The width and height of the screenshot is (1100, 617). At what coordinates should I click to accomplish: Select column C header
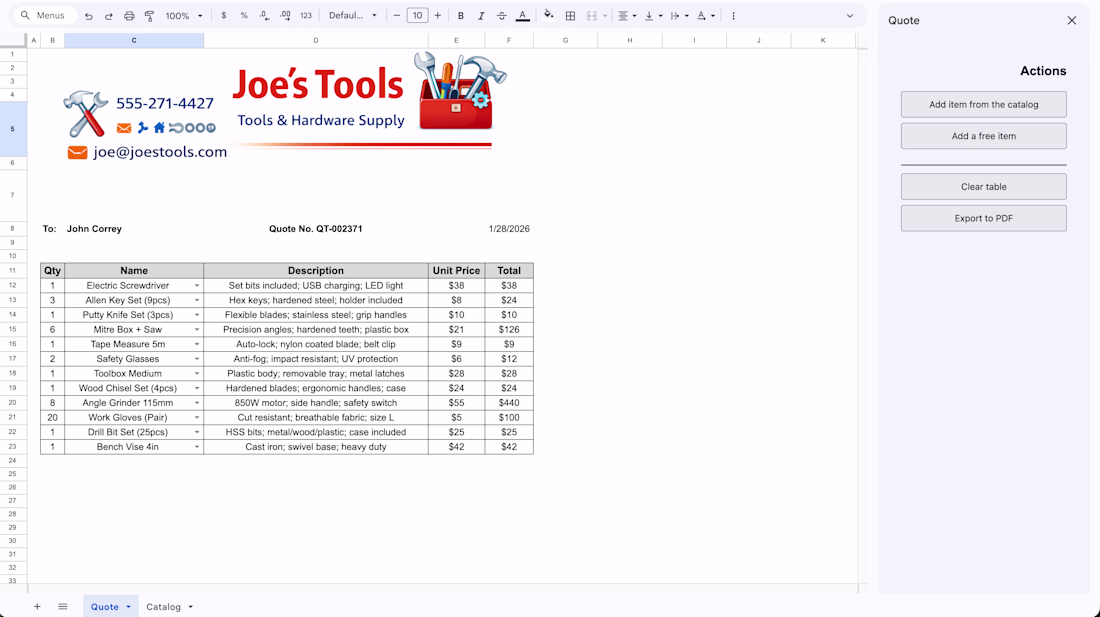(134, 41)
